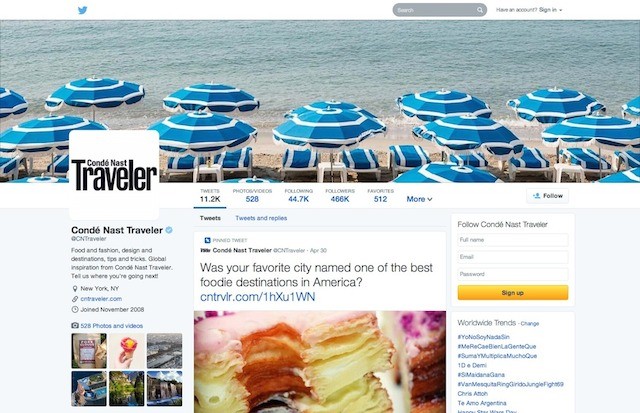Open the ice cream cone photo thumbnail
Screen dimensions: 640x413
(x=127, y=351)
